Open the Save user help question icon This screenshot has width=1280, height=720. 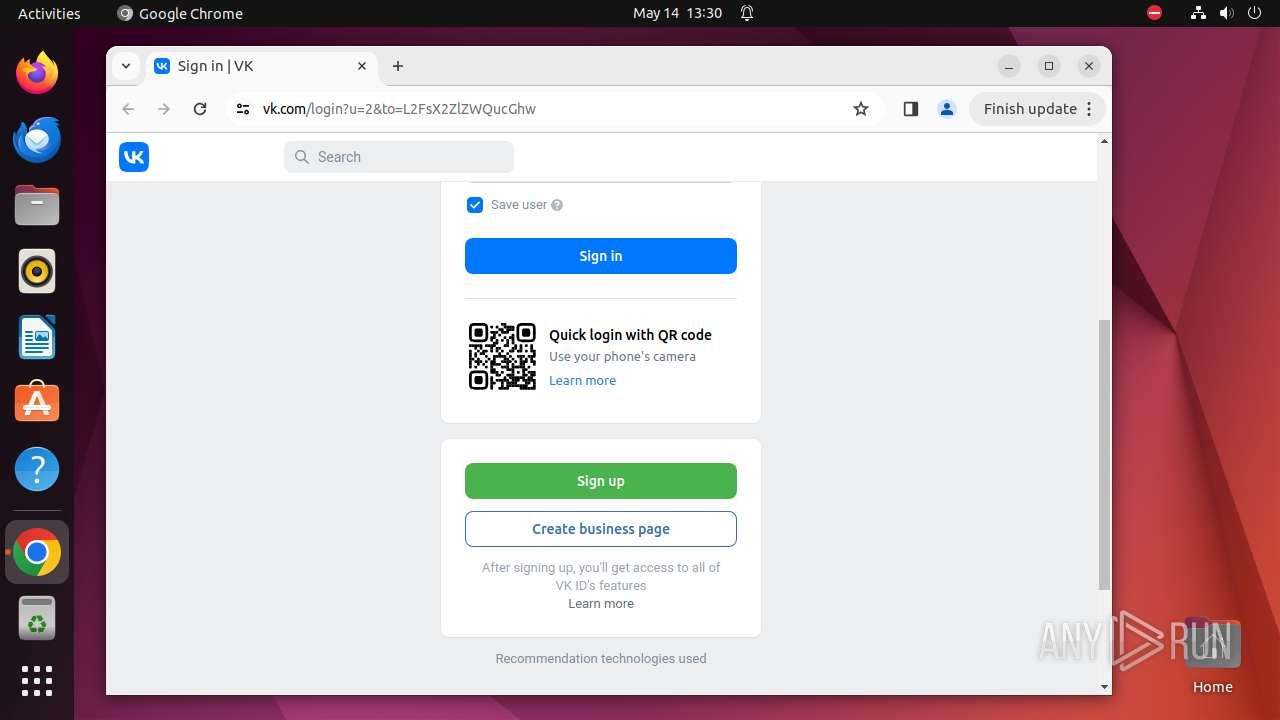(x=557, y=205)
